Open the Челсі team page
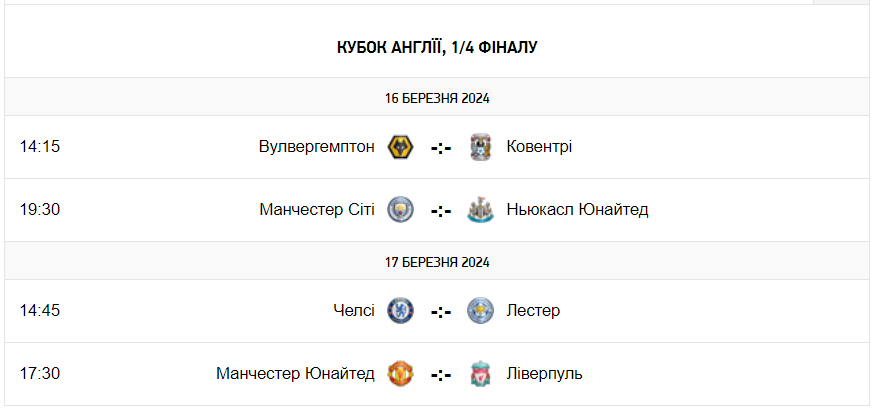Viewport: 872px width, 408px height. (x=354, y=310)
